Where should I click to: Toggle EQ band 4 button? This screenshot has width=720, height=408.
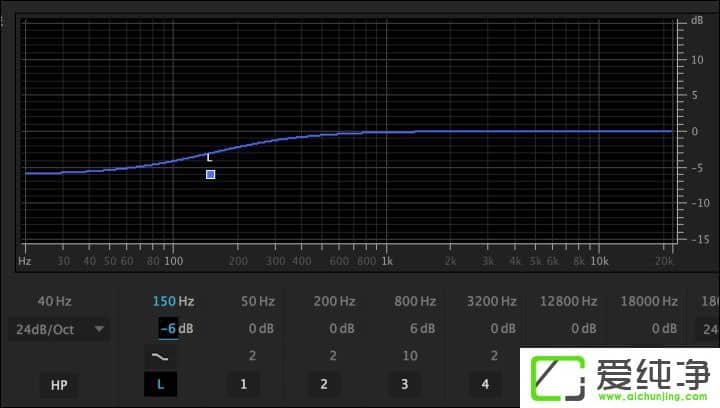click(x=485, y=384)
